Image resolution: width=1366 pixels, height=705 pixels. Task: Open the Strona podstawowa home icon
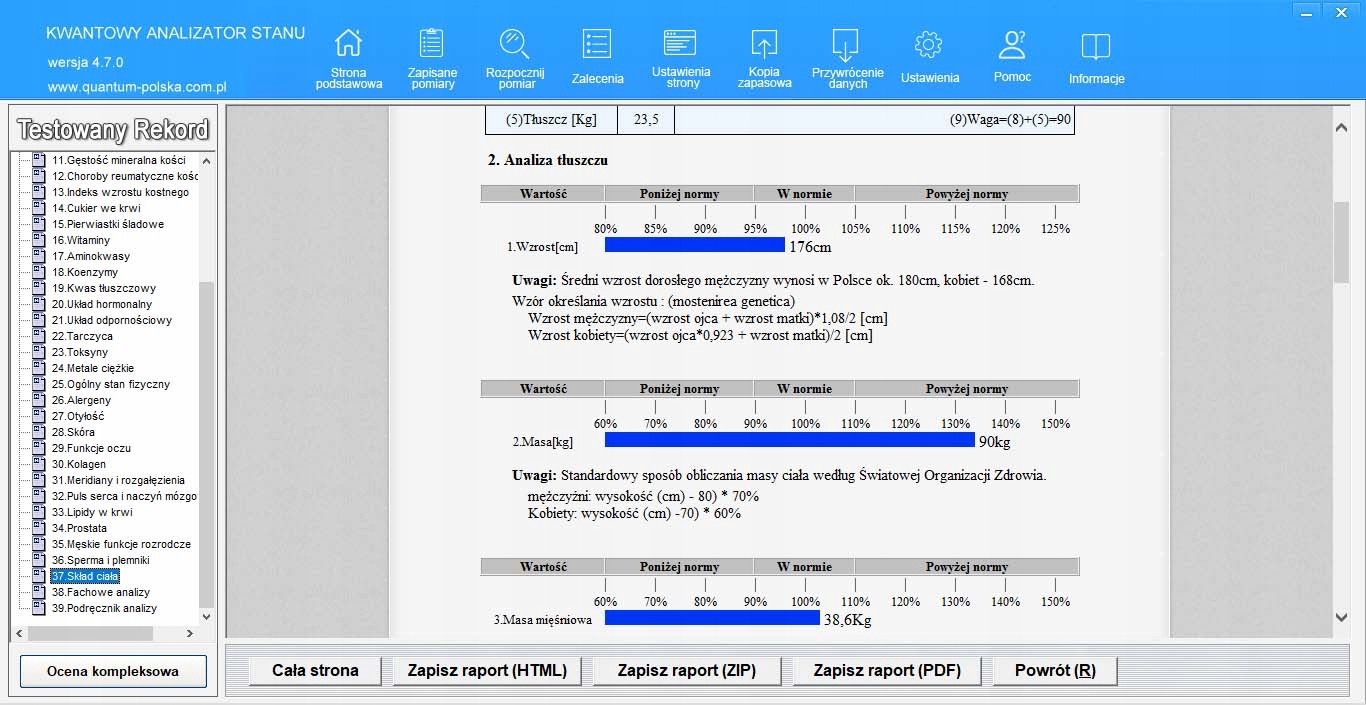[x=348, y=43]
